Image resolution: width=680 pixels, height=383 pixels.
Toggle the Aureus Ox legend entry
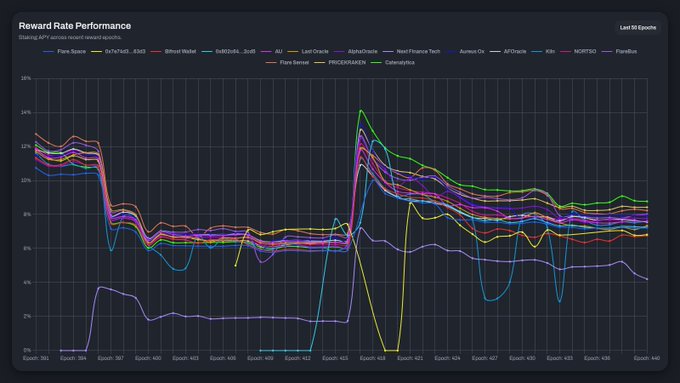(465, 51)
